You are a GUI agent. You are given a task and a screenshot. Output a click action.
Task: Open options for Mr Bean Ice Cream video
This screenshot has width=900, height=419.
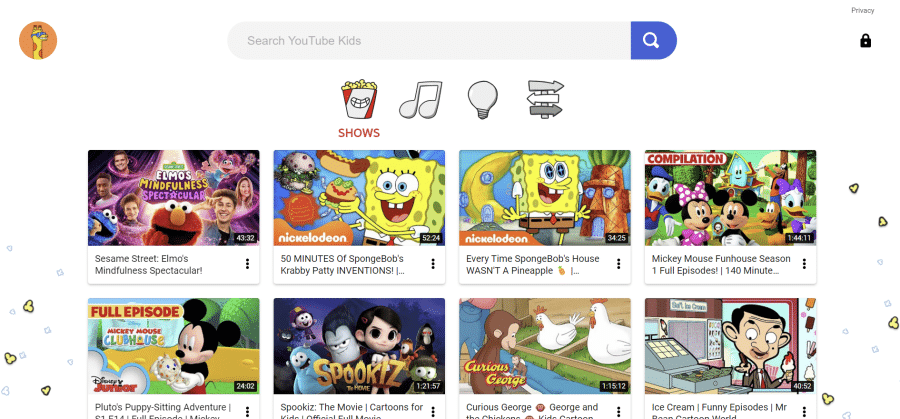804,412
